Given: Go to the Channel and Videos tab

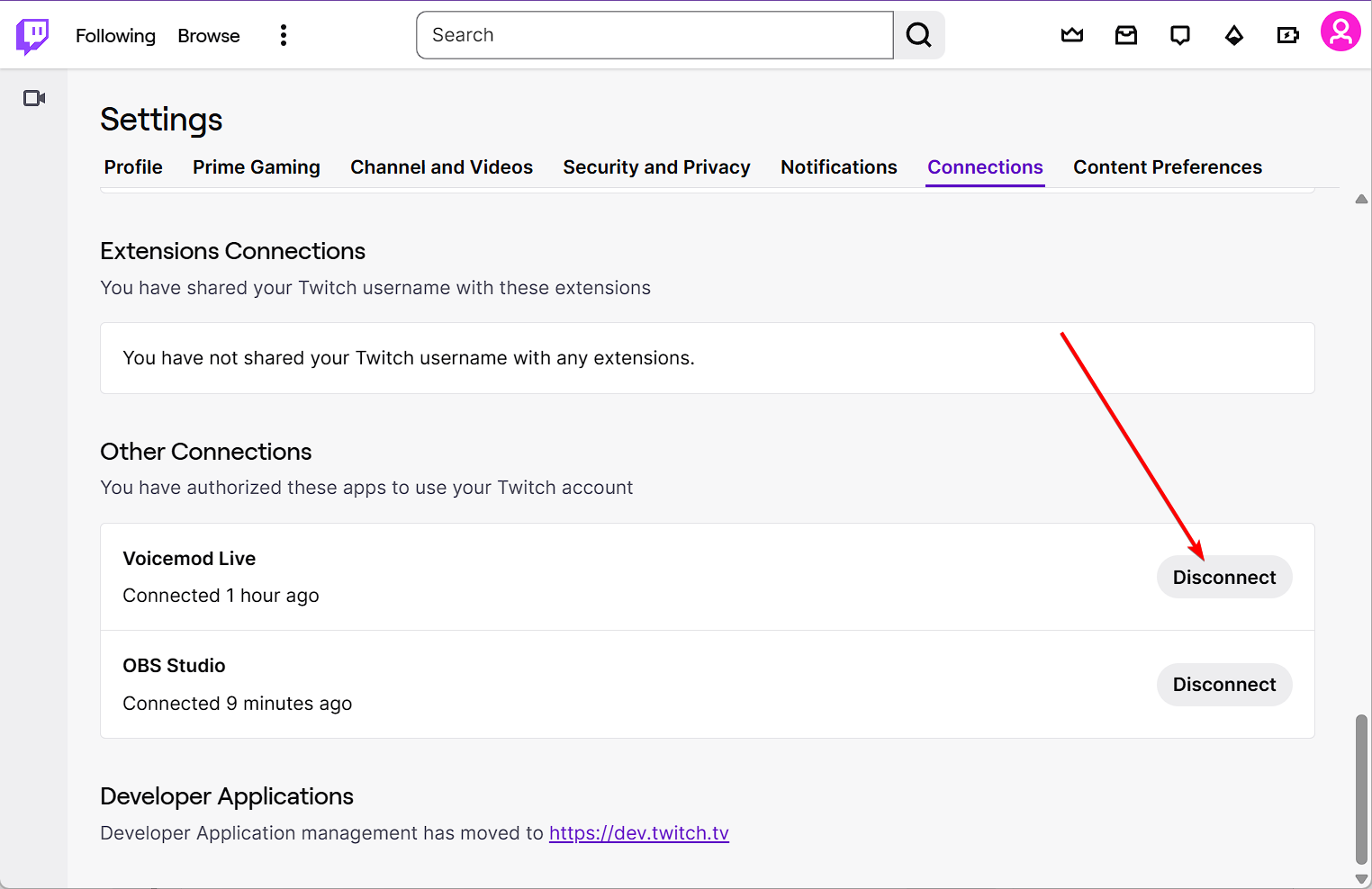Looking at the screenshot, I should click(441, 167).
